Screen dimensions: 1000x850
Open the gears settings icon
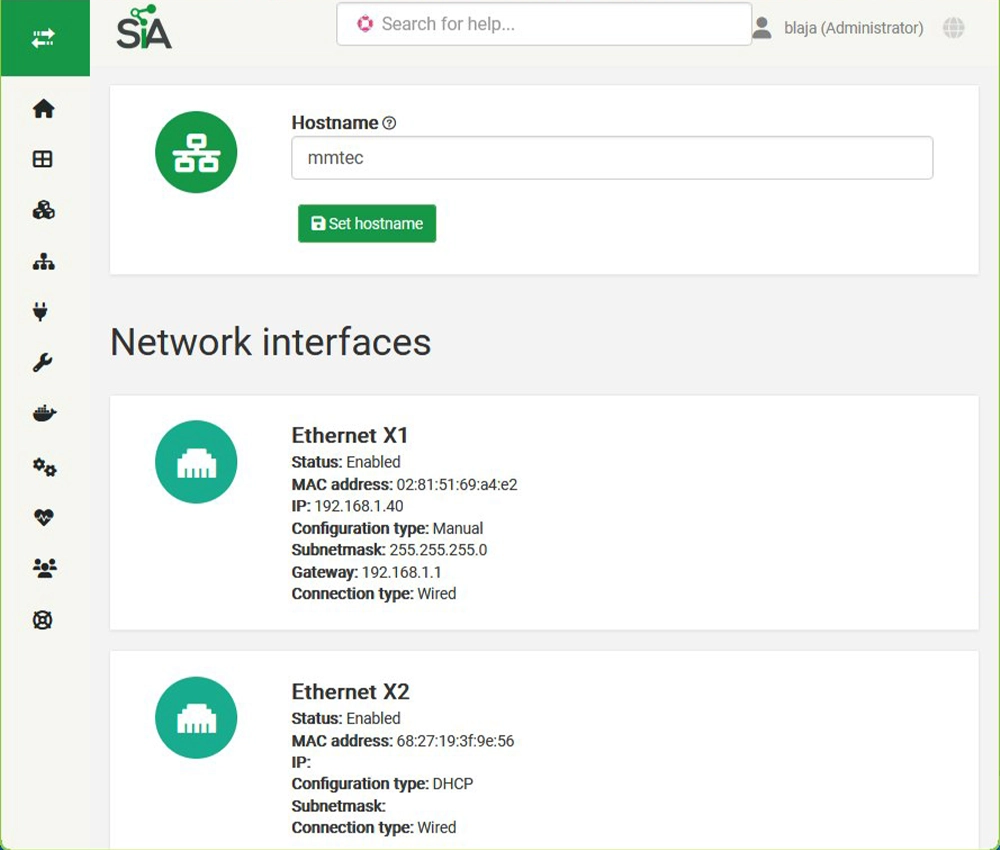(x=45, y=467)
